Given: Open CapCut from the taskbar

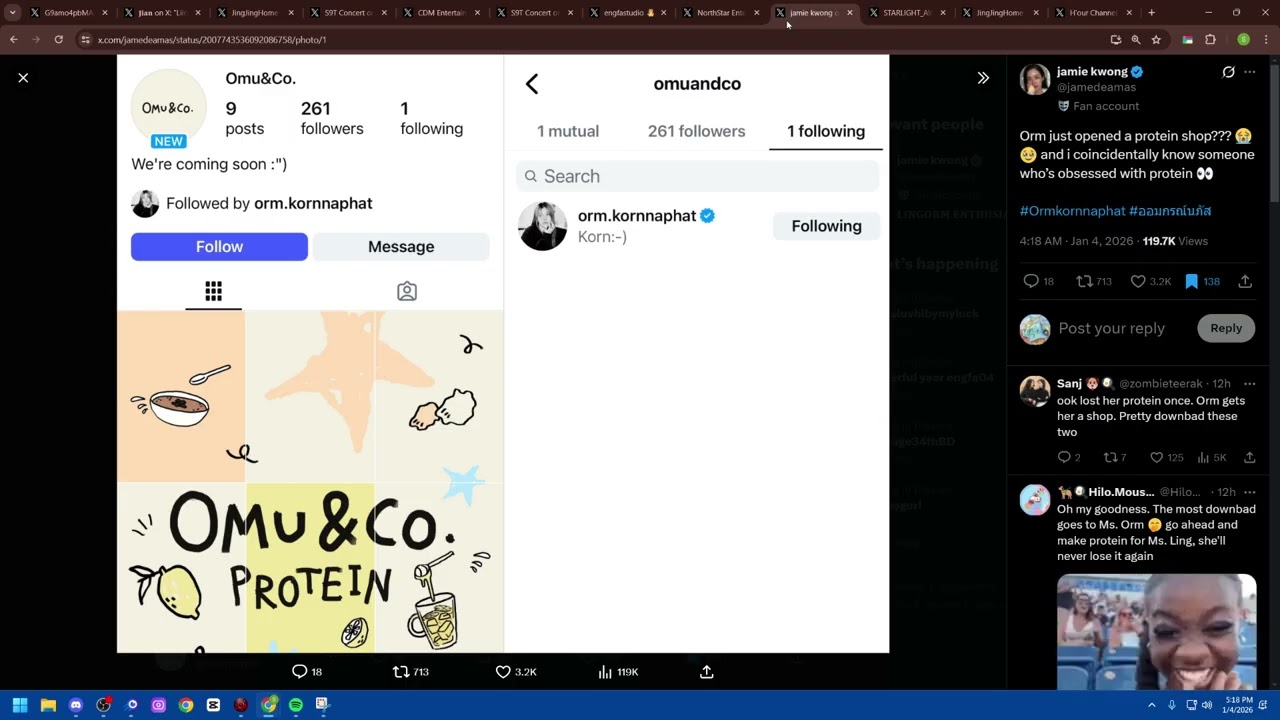Looking at the screenshot, I should 213,705.
